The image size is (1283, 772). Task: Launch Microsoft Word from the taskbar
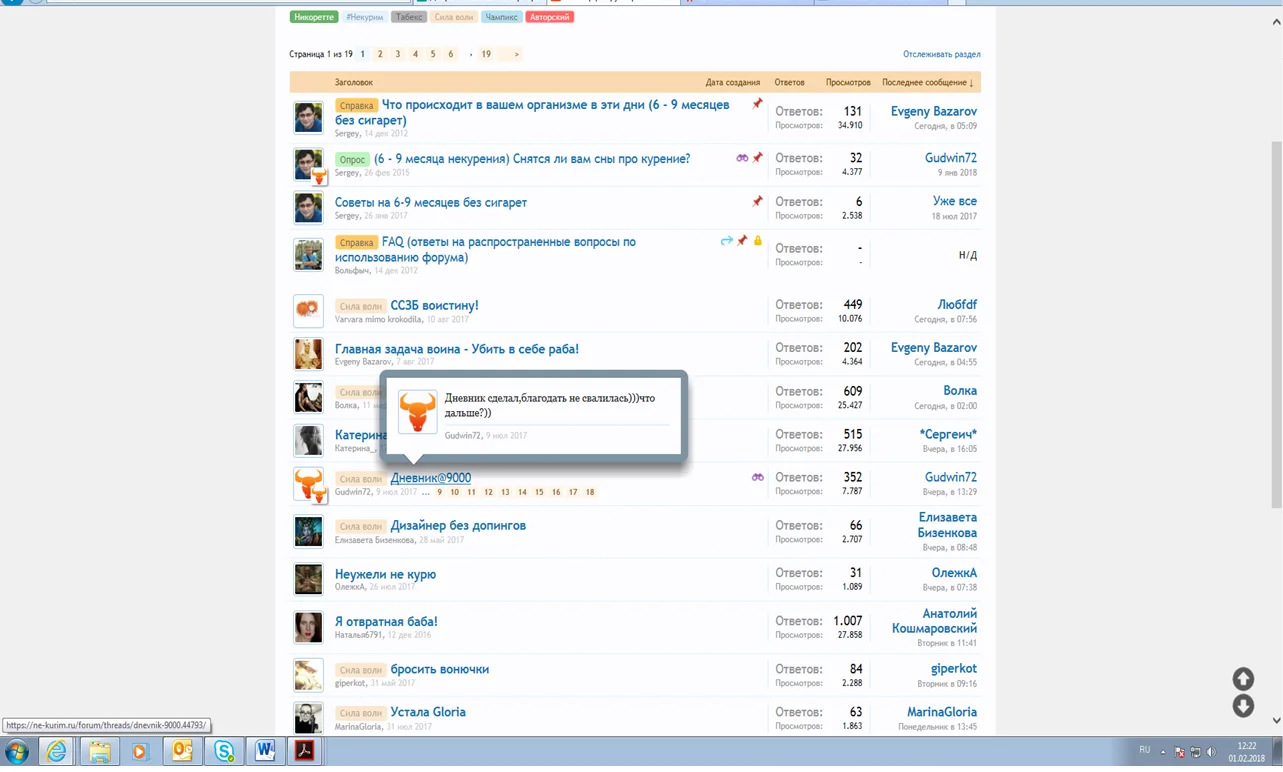click(x=264, y=752)
